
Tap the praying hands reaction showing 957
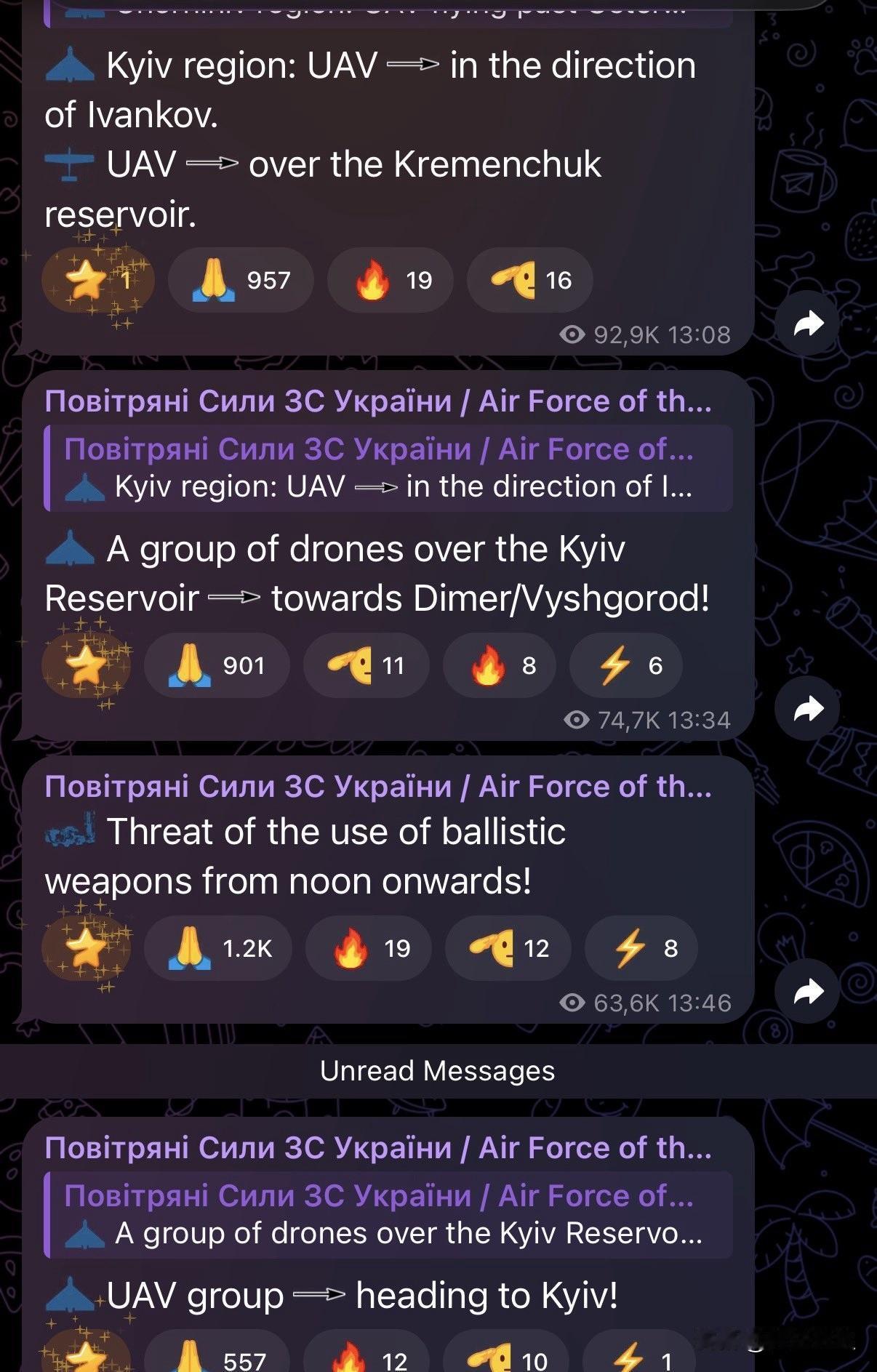pos(241,281)
